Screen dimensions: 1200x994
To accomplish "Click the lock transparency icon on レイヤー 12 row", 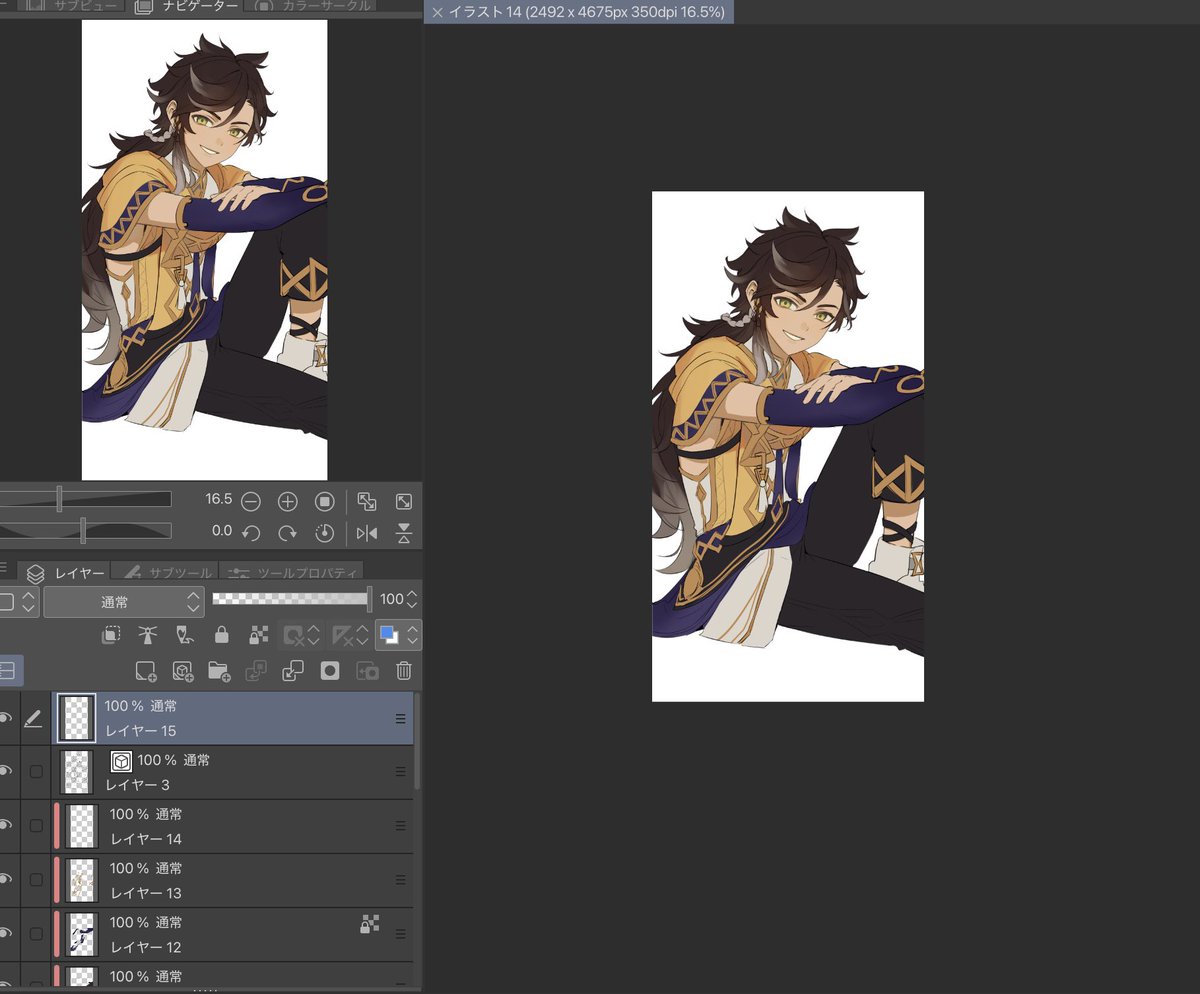I will [370, 924].
